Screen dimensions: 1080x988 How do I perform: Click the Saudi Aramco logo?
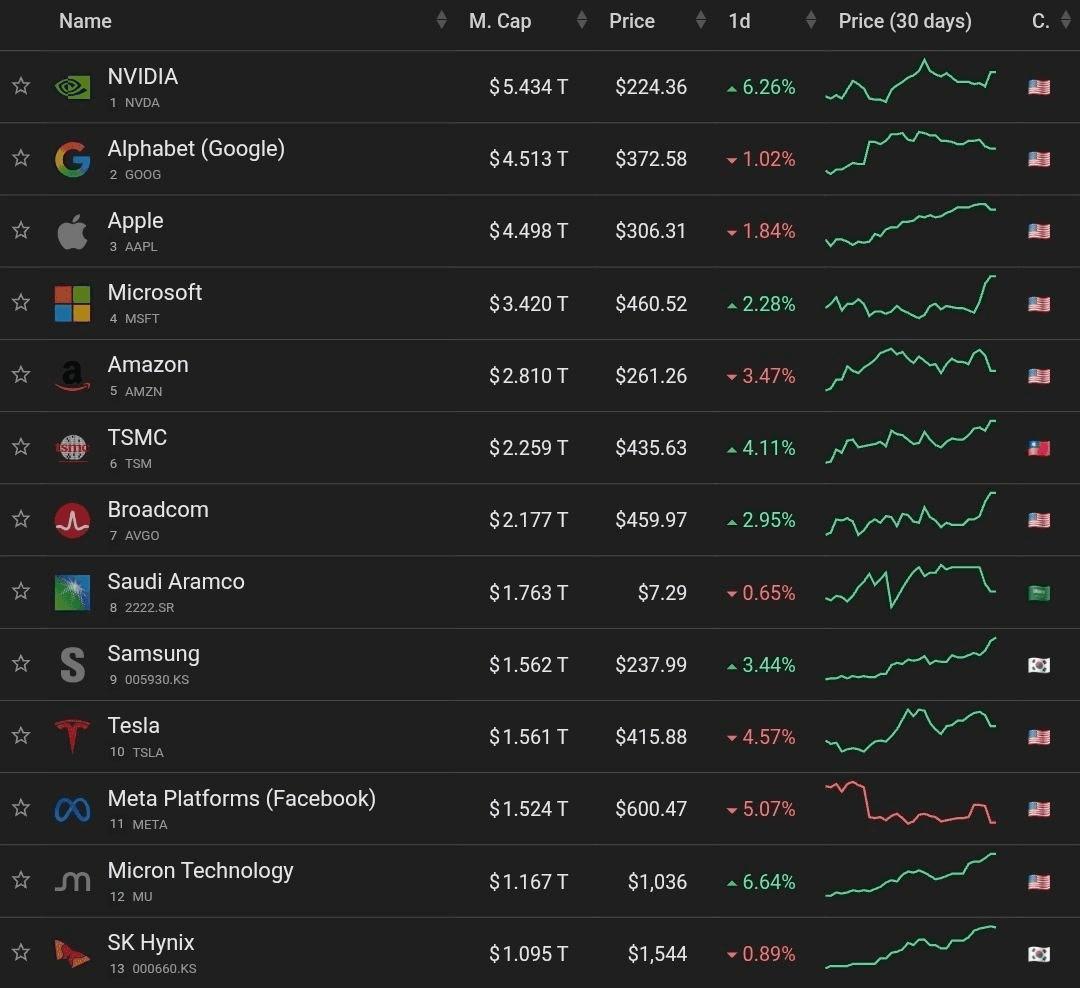coord(72,593)
